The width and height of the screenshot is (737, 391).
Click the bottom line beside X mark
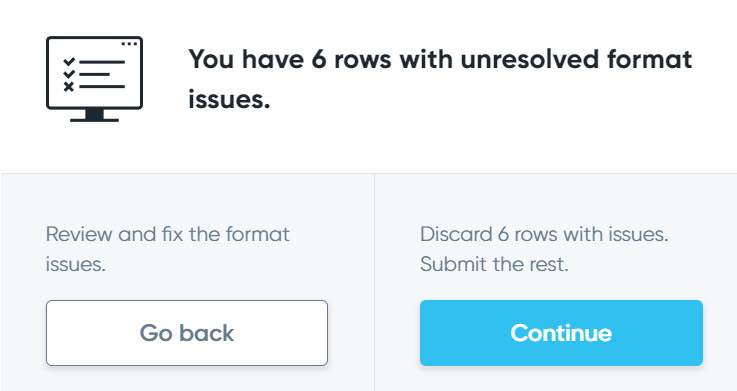(x=102, y=86)
